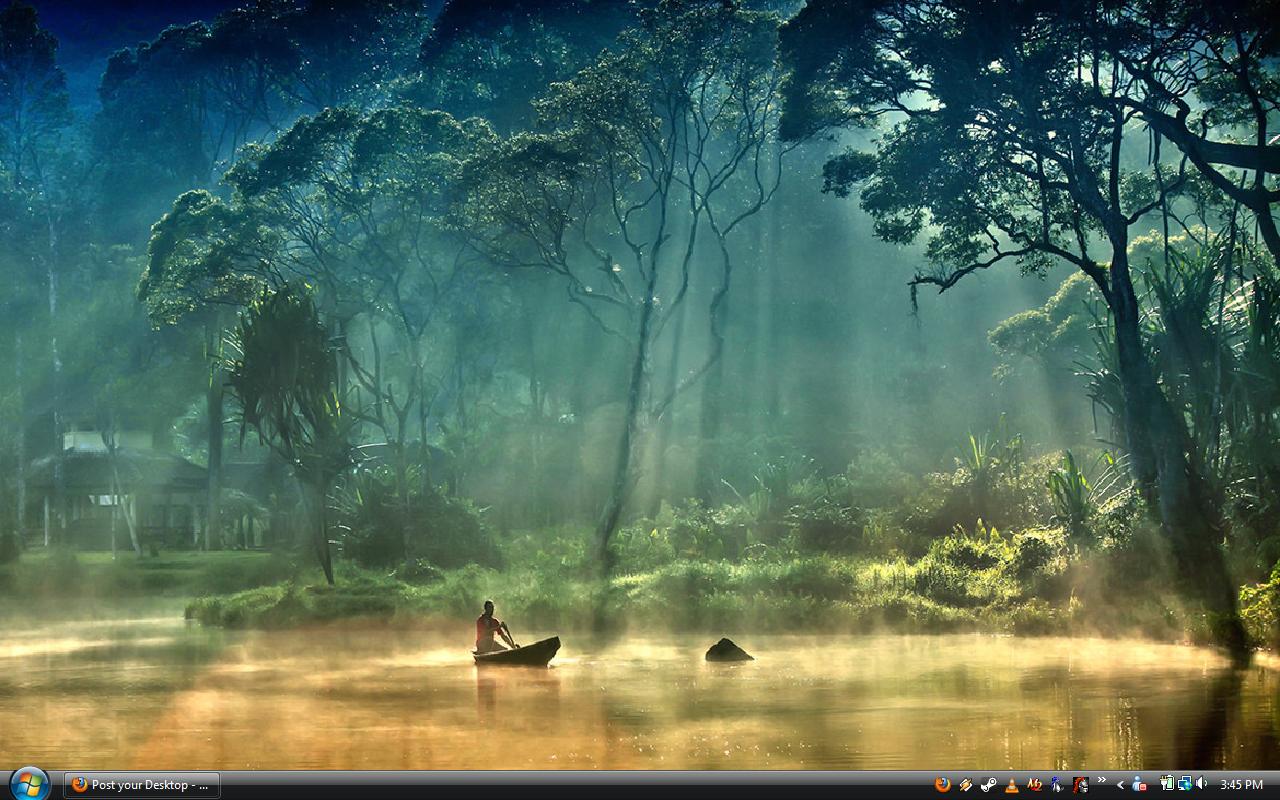Launch Winamp from the Quick Launch bar

965,785
